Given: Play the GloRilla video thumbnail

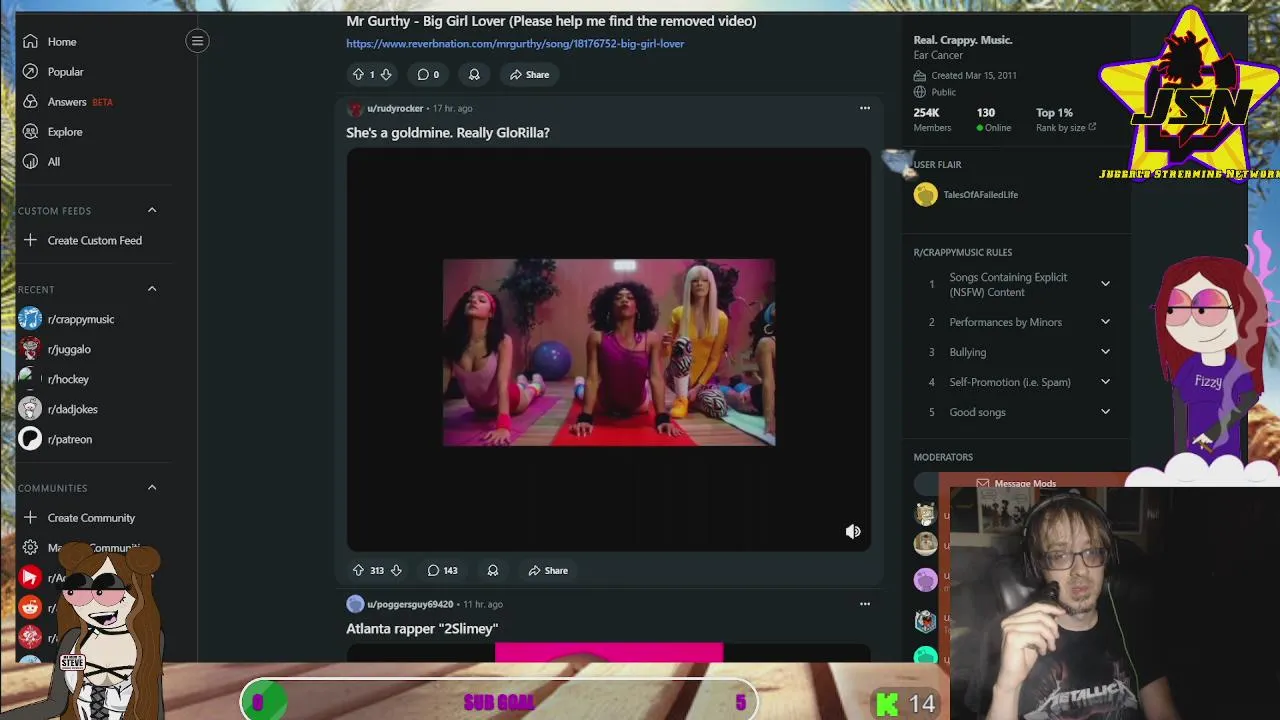Looking at the screenshot, I should tap(609, 352).
